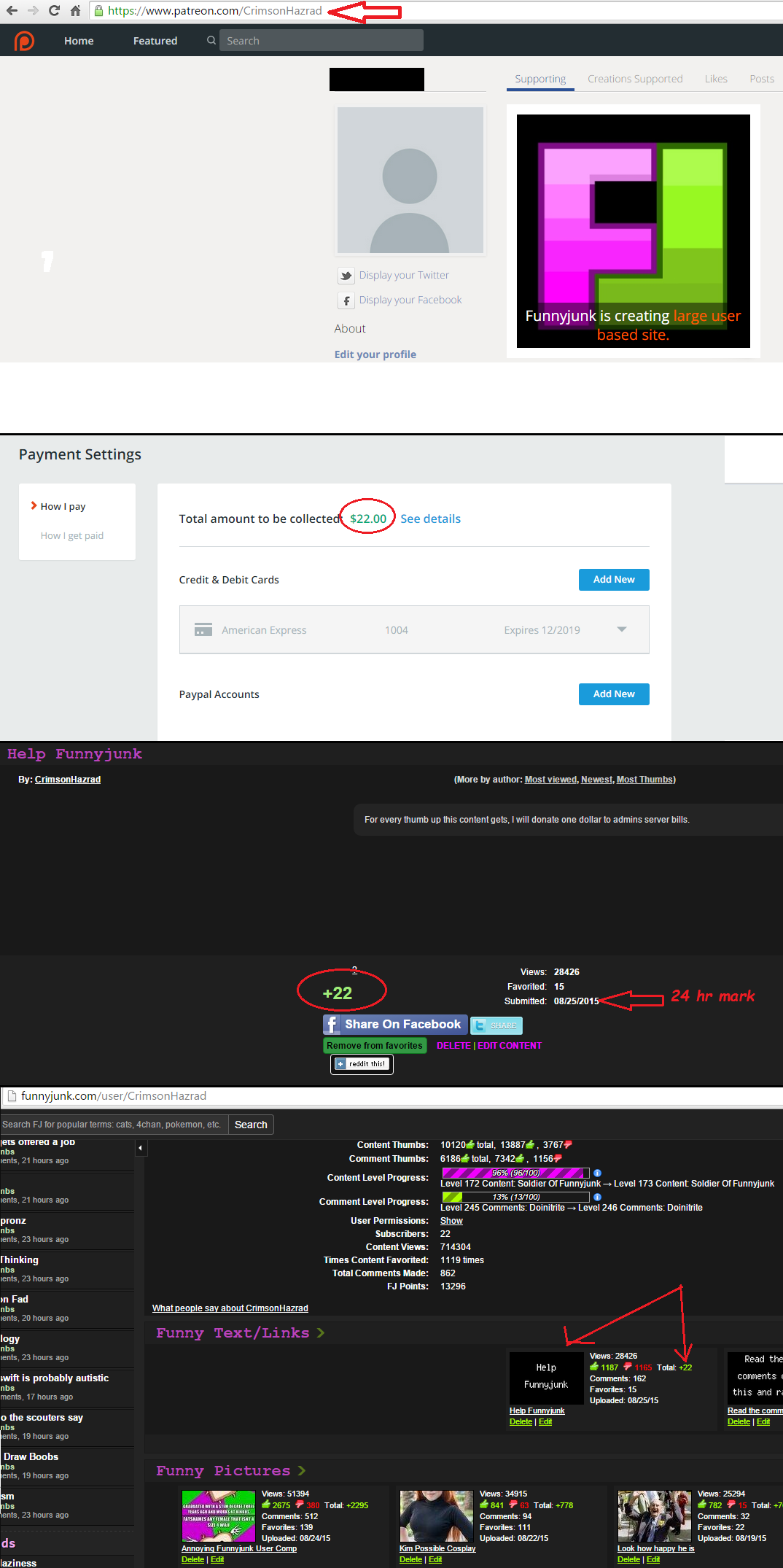
Task: Click the Content Level Progress bar
Action: 515,1173
